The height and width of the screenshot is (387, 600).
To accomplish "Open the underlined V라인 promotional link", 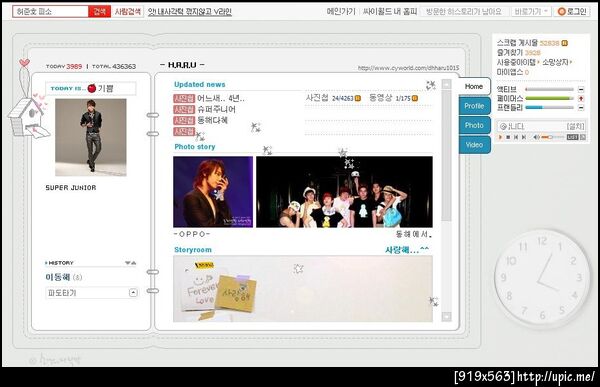I will 190,12.
